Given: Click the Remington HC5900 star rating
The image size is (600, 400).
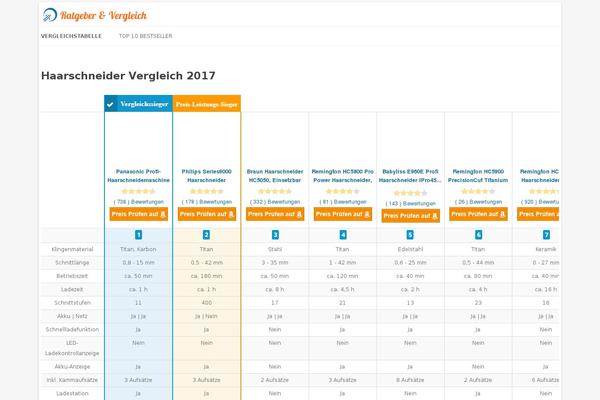Looking at the screenshot, I should tap(478, 191).
